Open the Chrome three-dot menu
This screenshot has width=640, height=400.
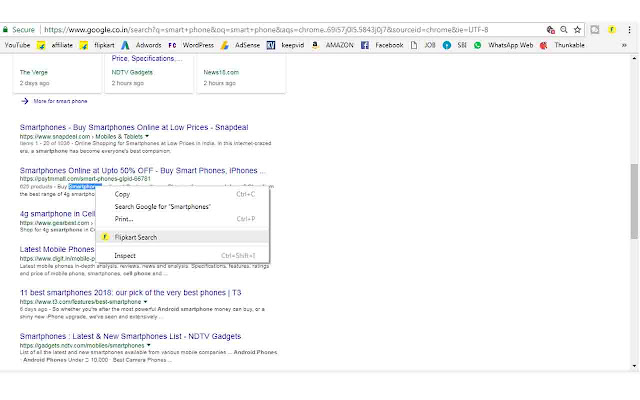pyautogui.click(x=629, y=30)
